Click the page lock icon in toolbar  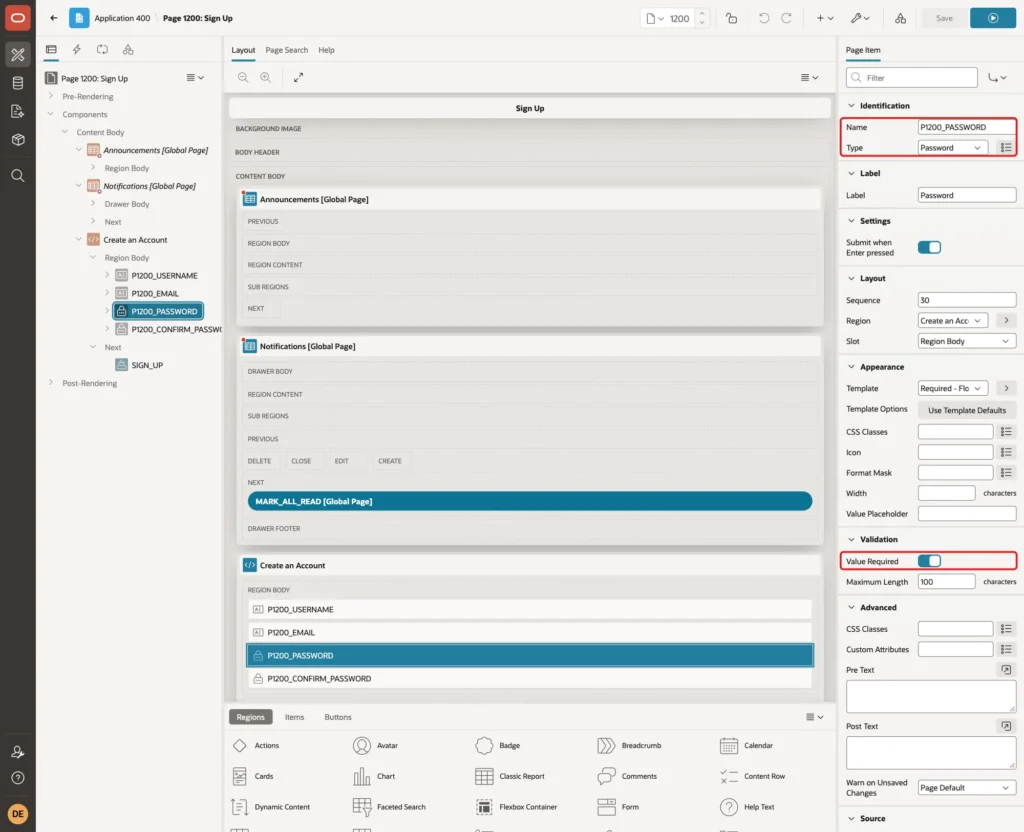click(x=731, y=18)
